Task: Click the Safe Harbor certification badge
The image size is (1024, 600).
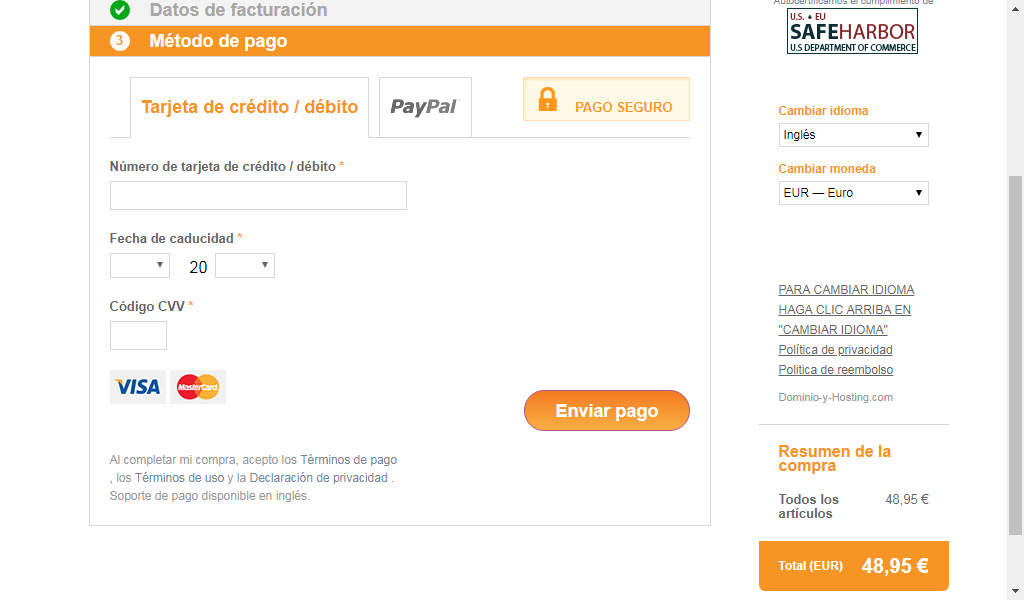Action: [852, 31]
